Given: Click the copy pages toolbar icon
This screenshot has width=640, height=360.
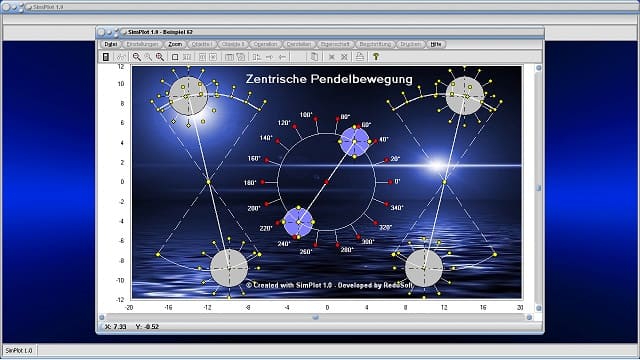Looking at the screenshot, I should (x=314, y=56).
